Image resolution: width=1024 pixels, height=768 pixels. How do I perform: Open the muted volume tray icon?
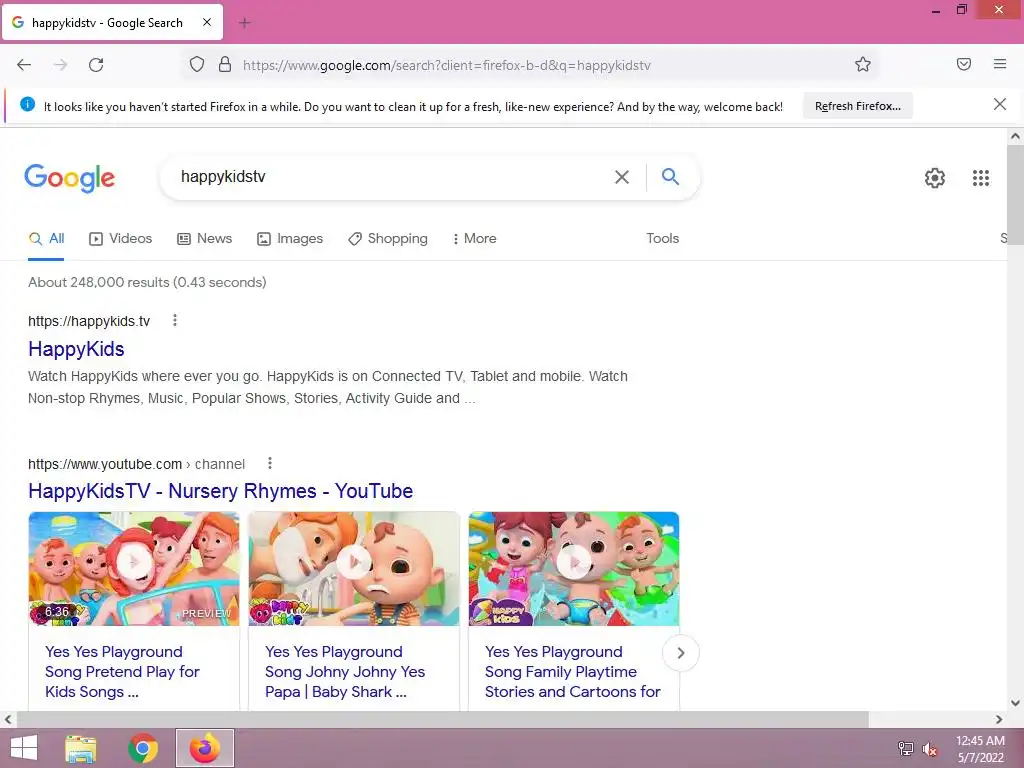tap(930, 749)
